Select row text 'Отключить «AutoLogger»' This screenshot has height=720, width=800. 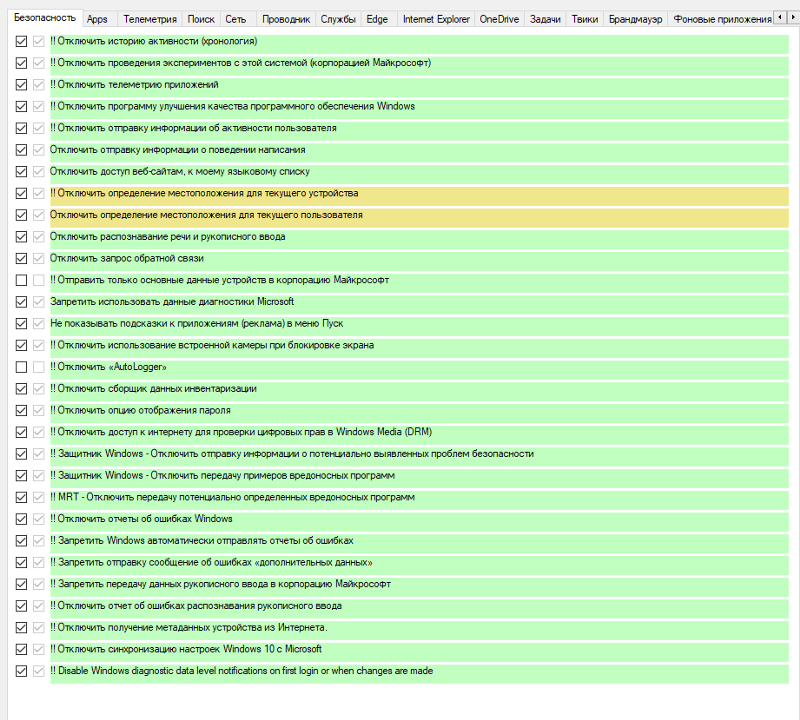click(112, 367)
